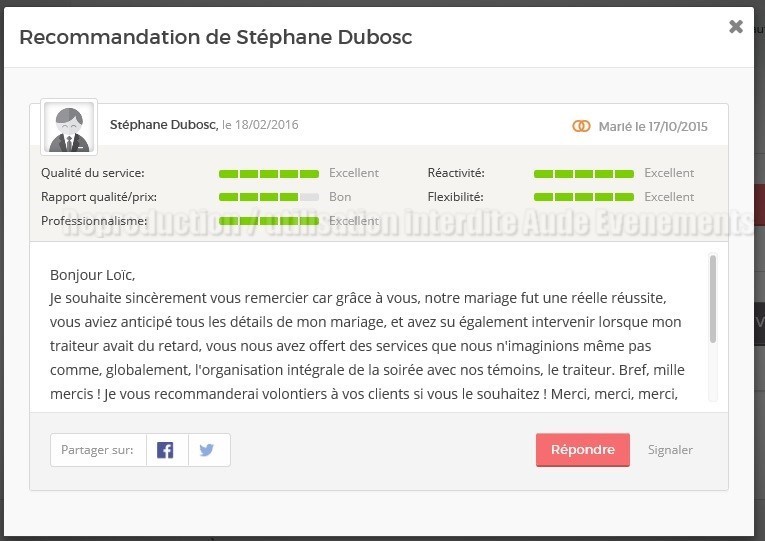The width and height of the screenshot is (765, 541).
Task: Click the Professionnalisme rating bar
Action: (269, 221)
